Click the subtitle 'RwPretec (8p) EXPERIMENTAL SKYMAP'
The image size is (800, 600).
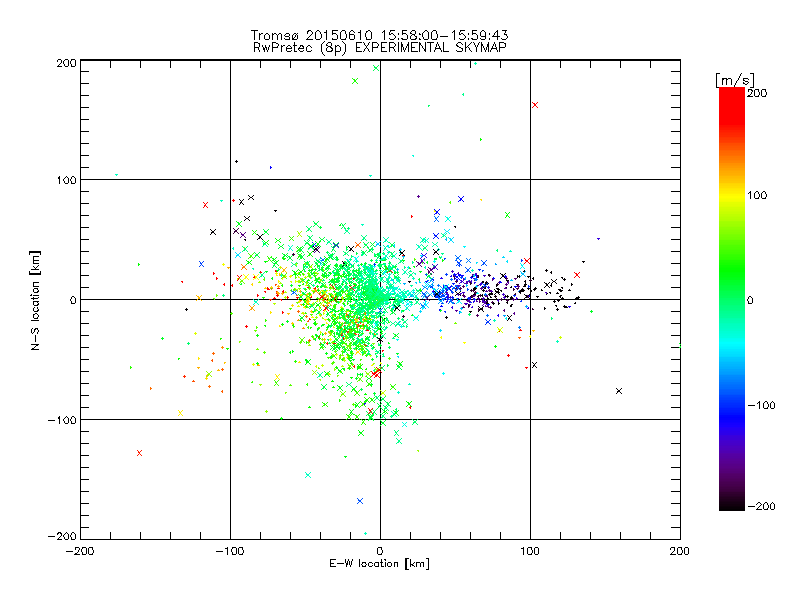click(x=380, y=48)
